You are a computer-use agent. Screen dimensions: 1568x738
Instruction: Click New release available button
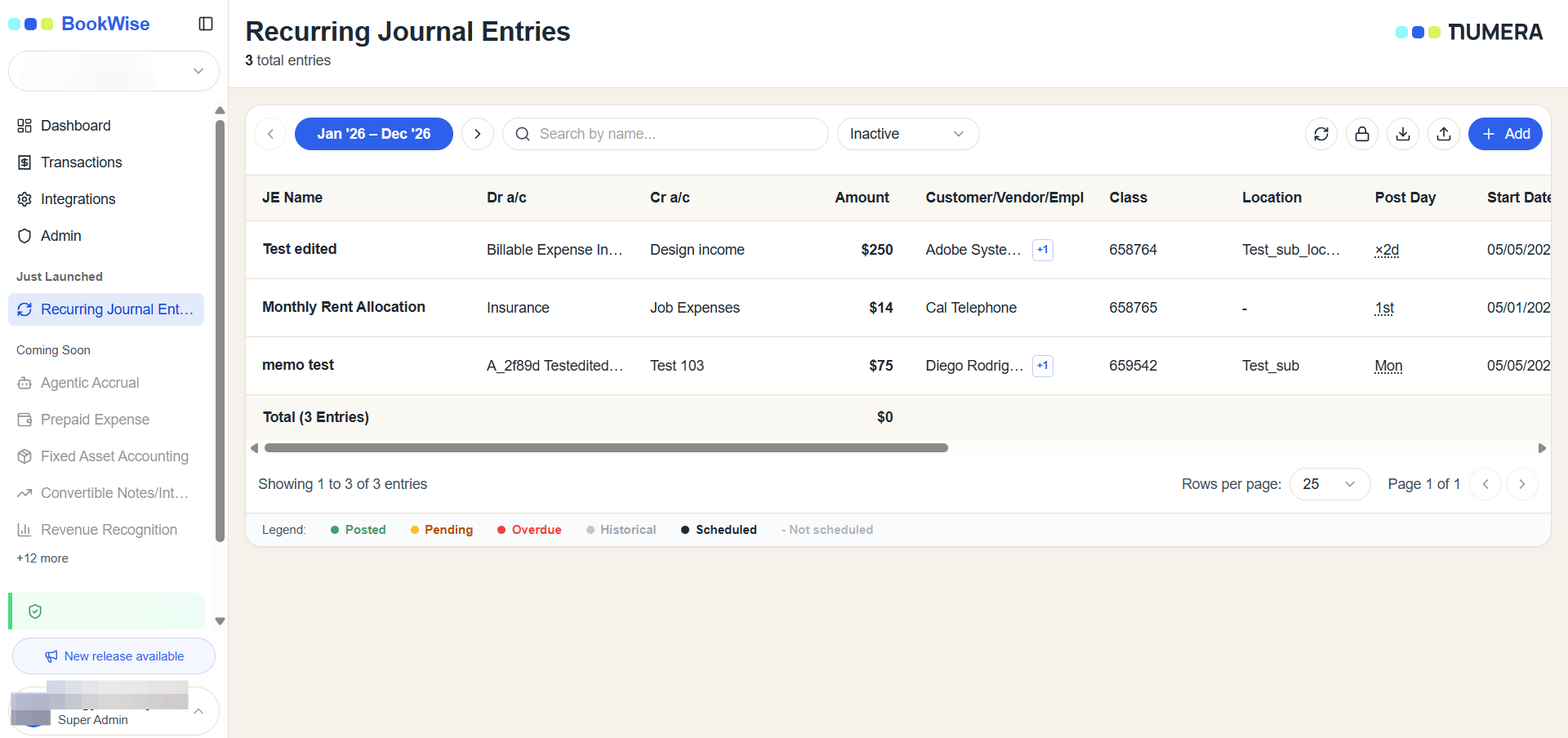114,656
